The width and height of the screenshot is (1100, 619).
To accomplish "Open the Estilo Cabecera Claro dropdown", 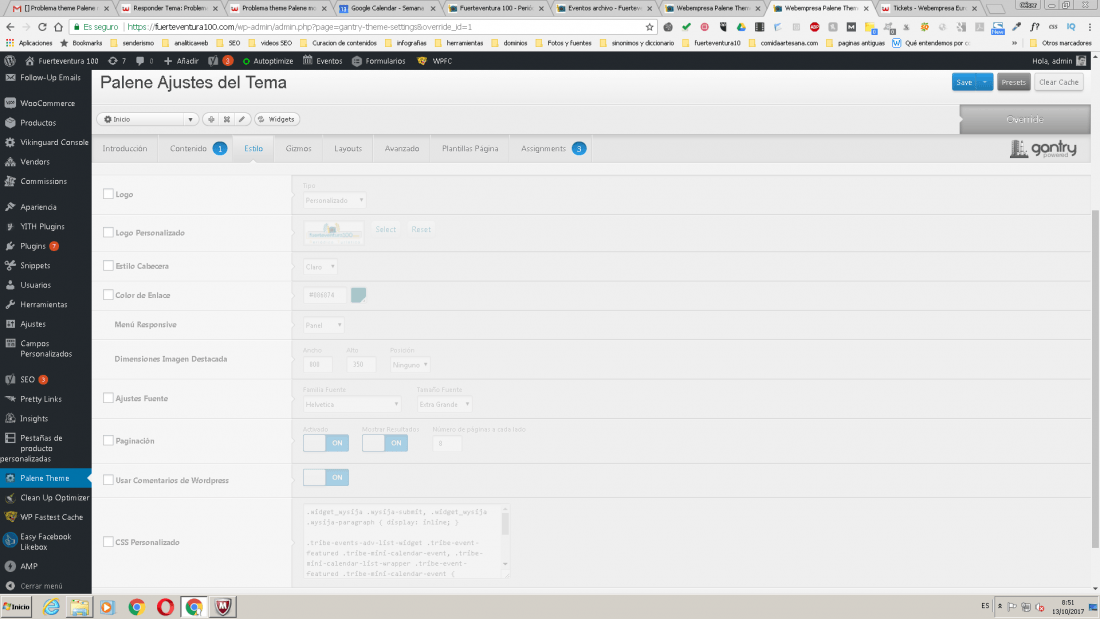I will [x=321, y=267].
